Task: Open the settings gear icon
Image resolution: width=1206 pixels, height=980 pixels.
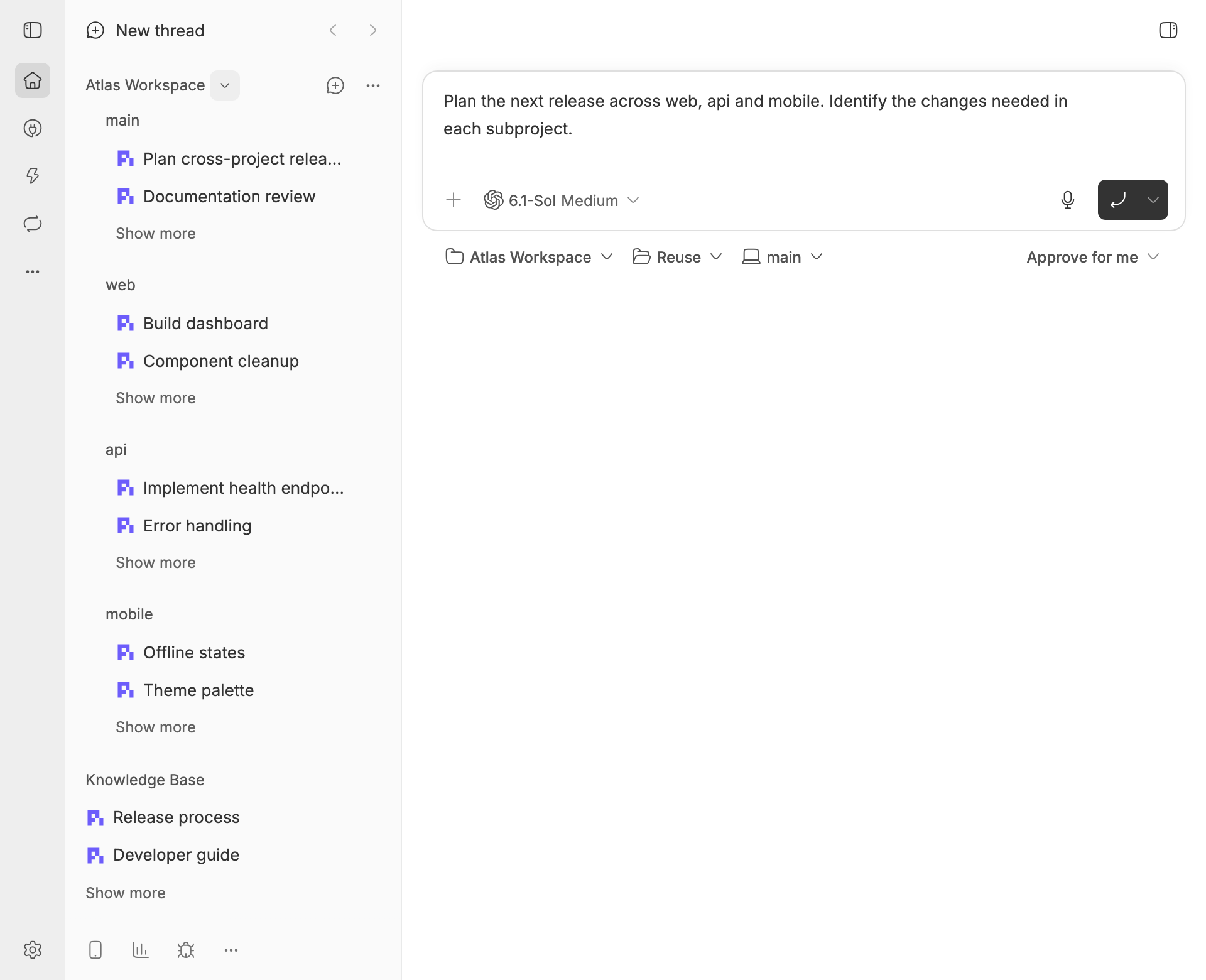Action: 33,950
